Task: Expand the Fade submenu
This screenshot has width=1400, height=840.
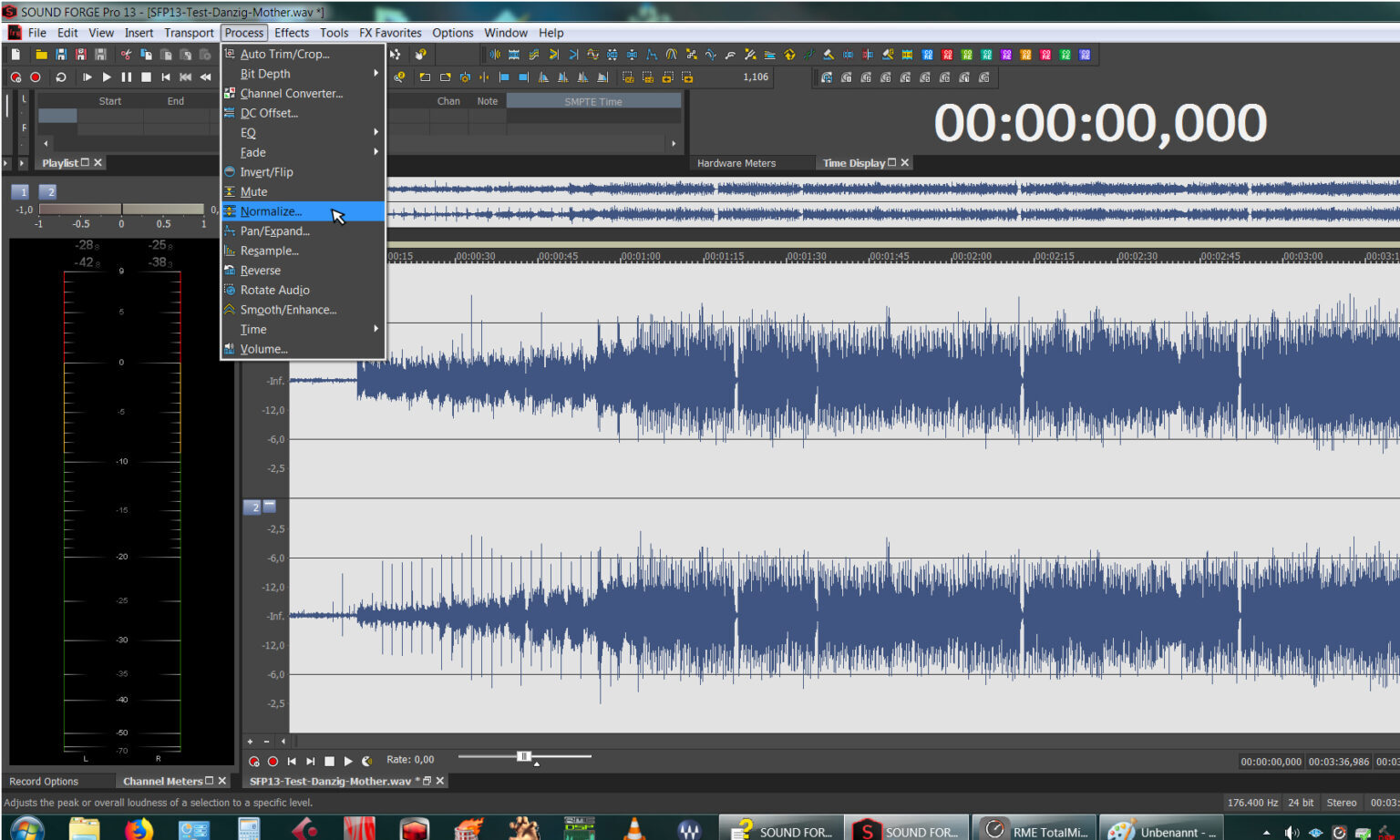Action: pyautogui.click(x=304, y=152)
